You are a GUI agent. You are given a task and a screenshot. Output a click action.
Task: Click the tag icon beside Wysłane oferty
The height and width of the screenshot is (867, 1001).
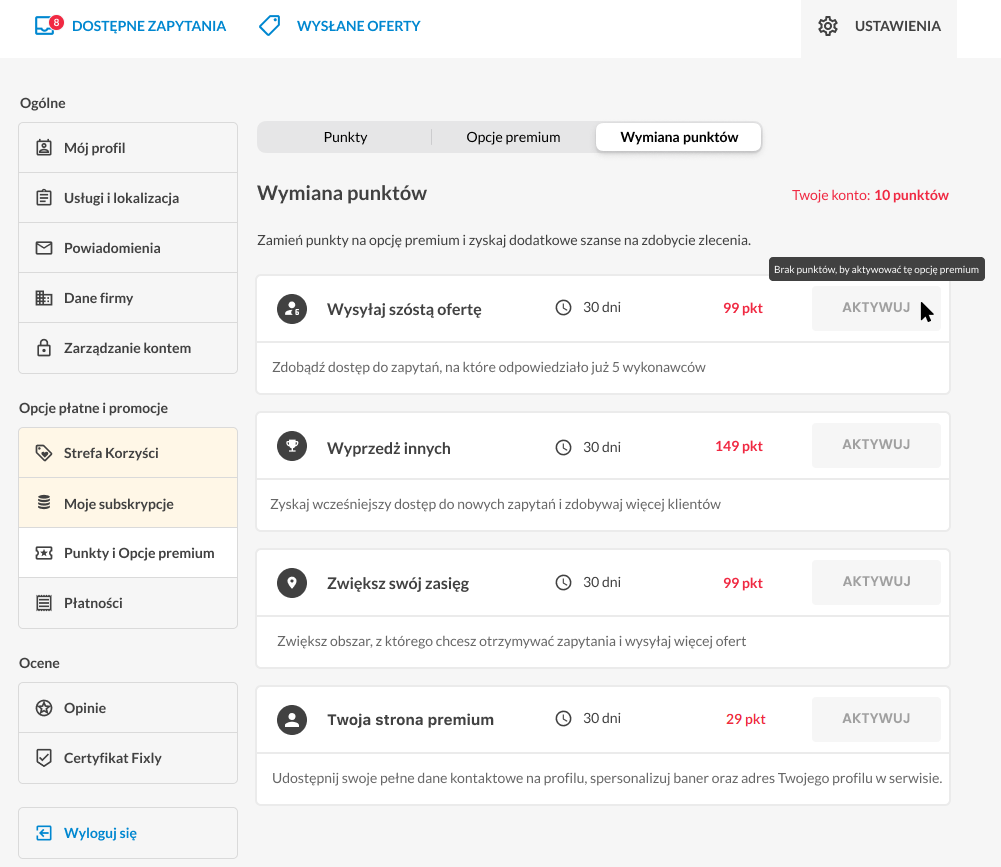pyautogui.click(x=269, y=26)
